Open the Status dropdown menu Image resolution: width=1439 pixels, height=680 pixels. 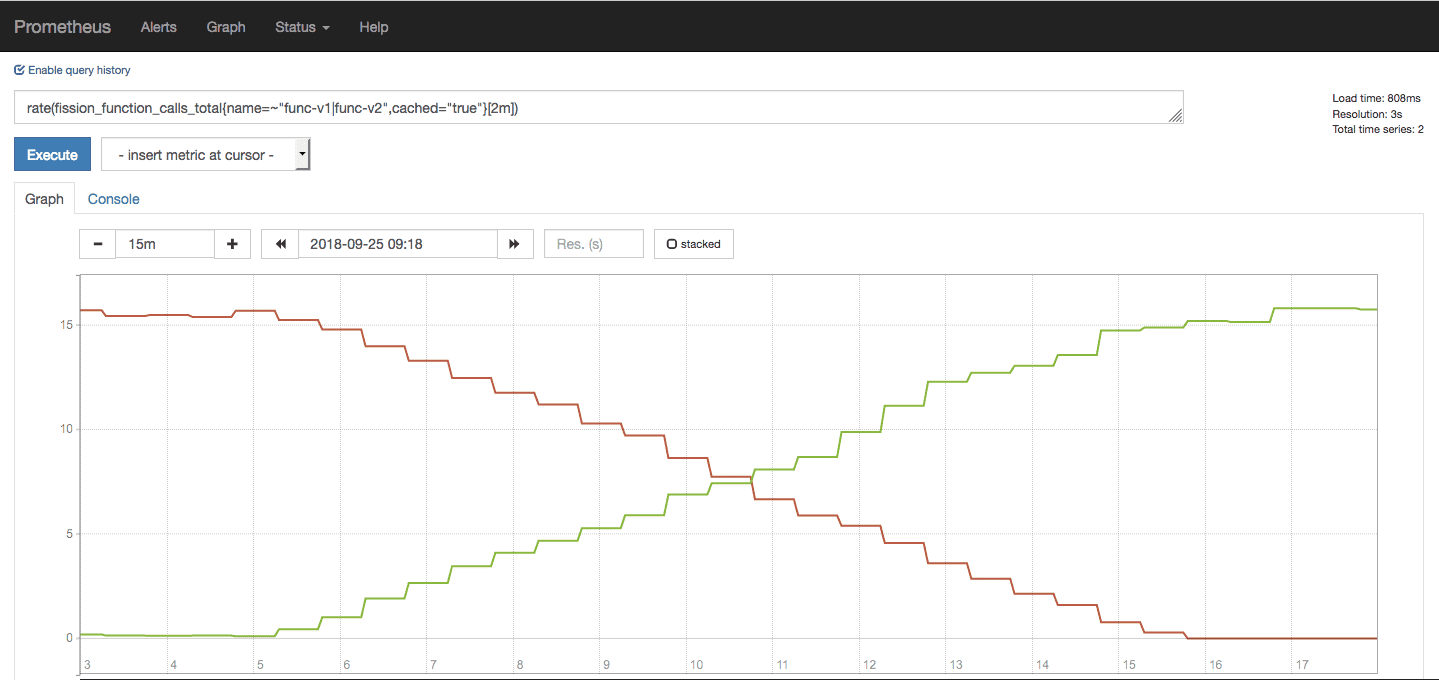point(302,27)
